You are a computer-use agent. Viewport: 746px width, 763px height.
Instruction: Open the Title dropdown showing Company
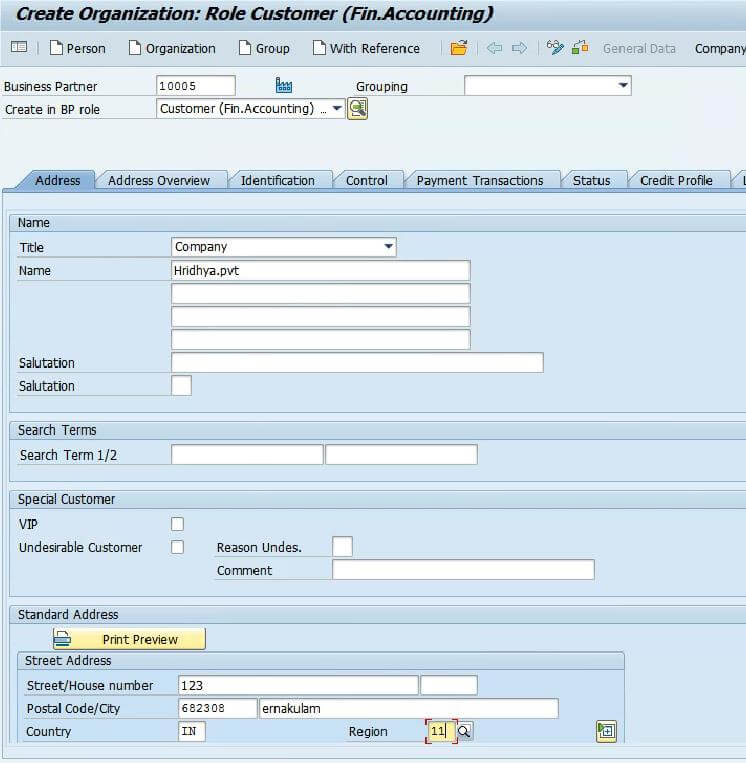coord(388,247)
